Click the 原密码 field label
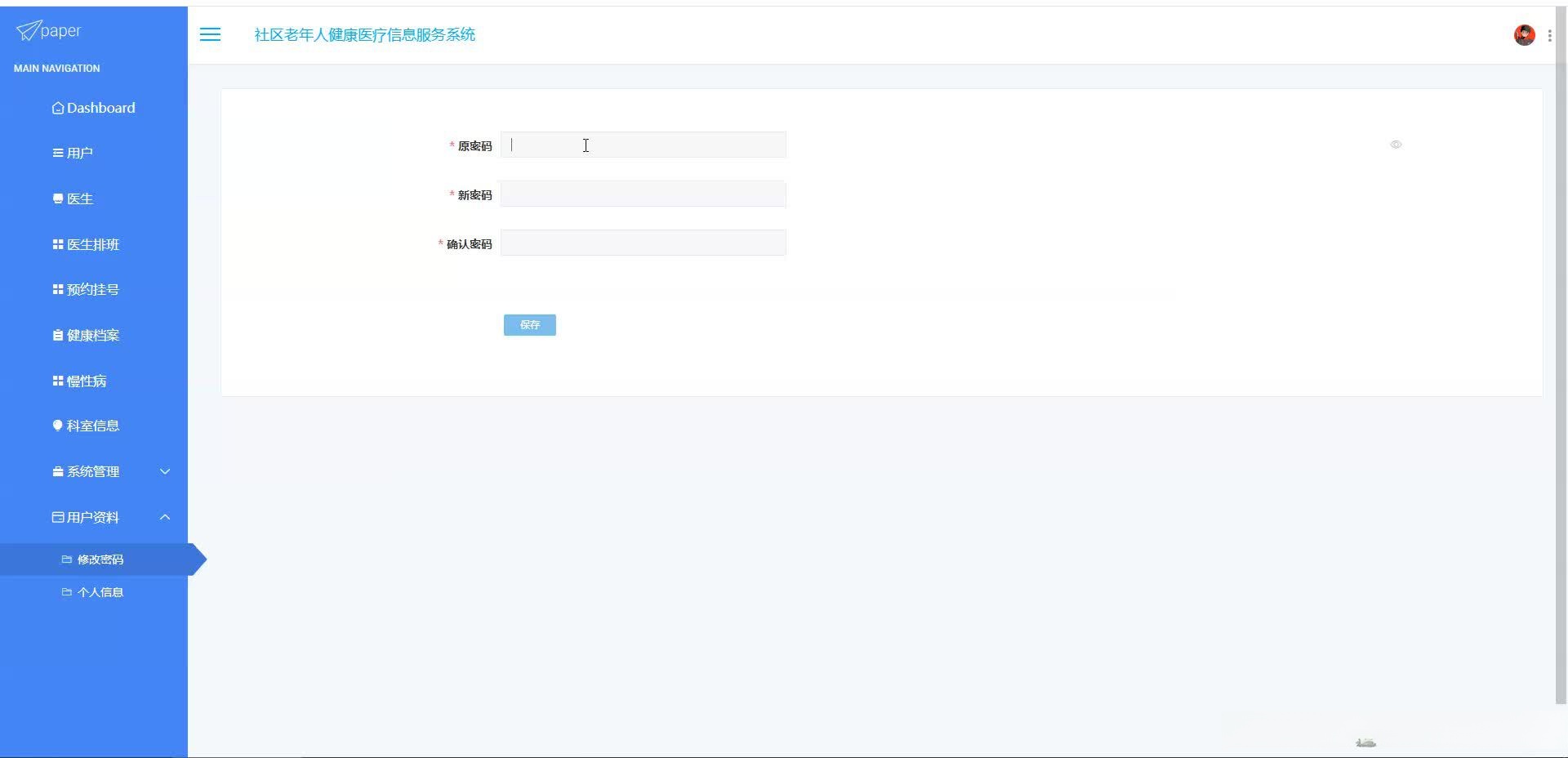The width and height of the screenshot is (1568, 758). coord(474,146)
